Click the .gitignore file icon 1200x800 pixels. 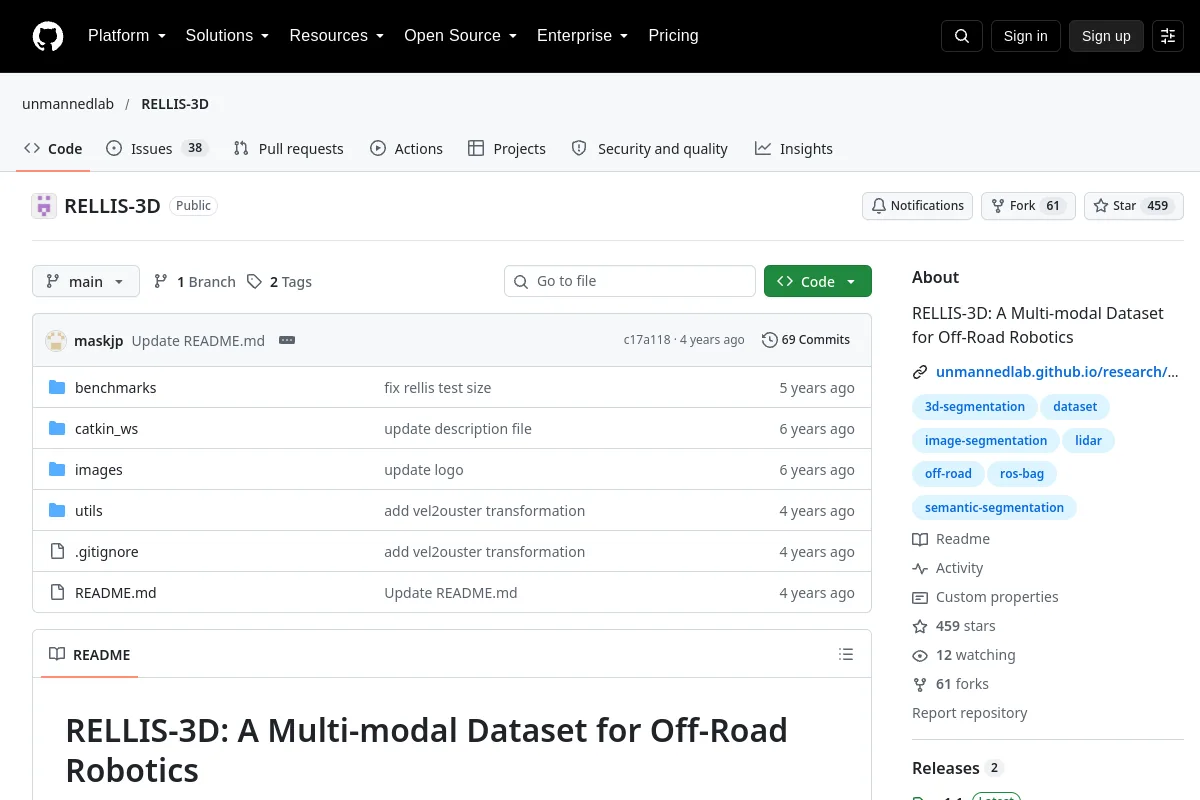click(x=57, y=552)
